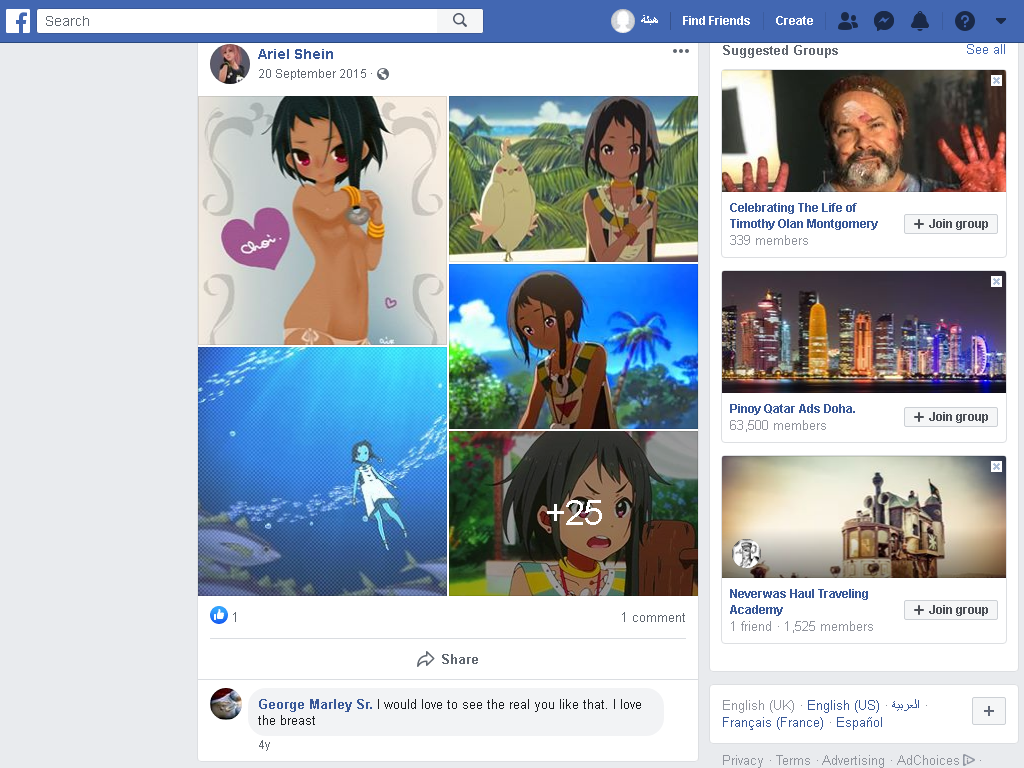Open the post options three-dots menu
Viewport: 1024px width, 768px height.
(680, 51)
